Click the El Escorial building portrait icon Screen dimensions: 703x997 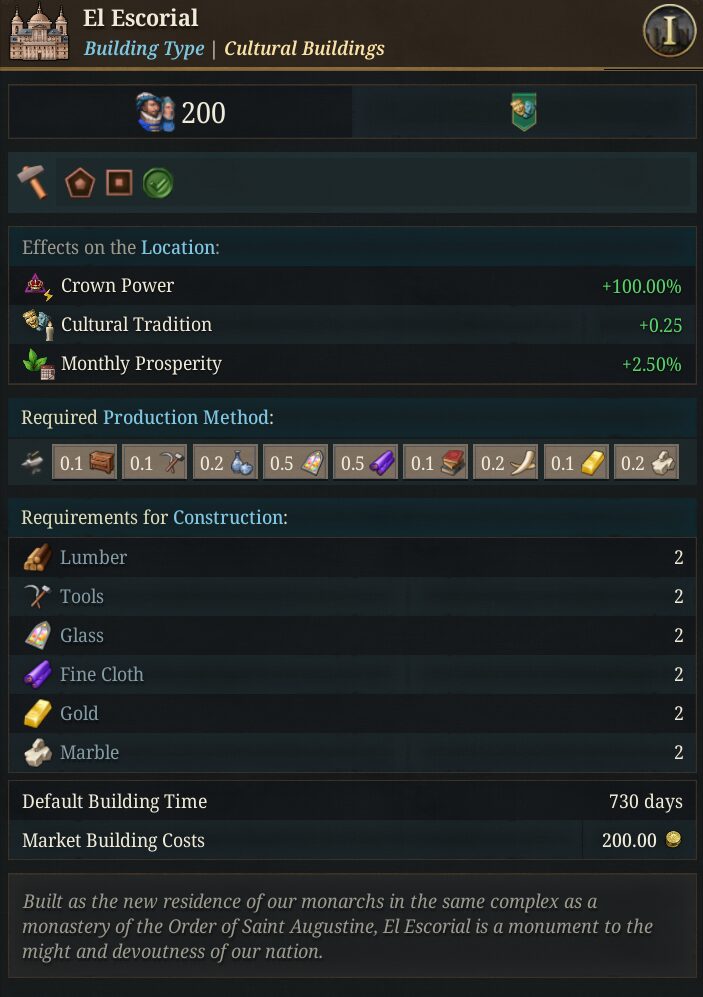(x=39, y=32)
